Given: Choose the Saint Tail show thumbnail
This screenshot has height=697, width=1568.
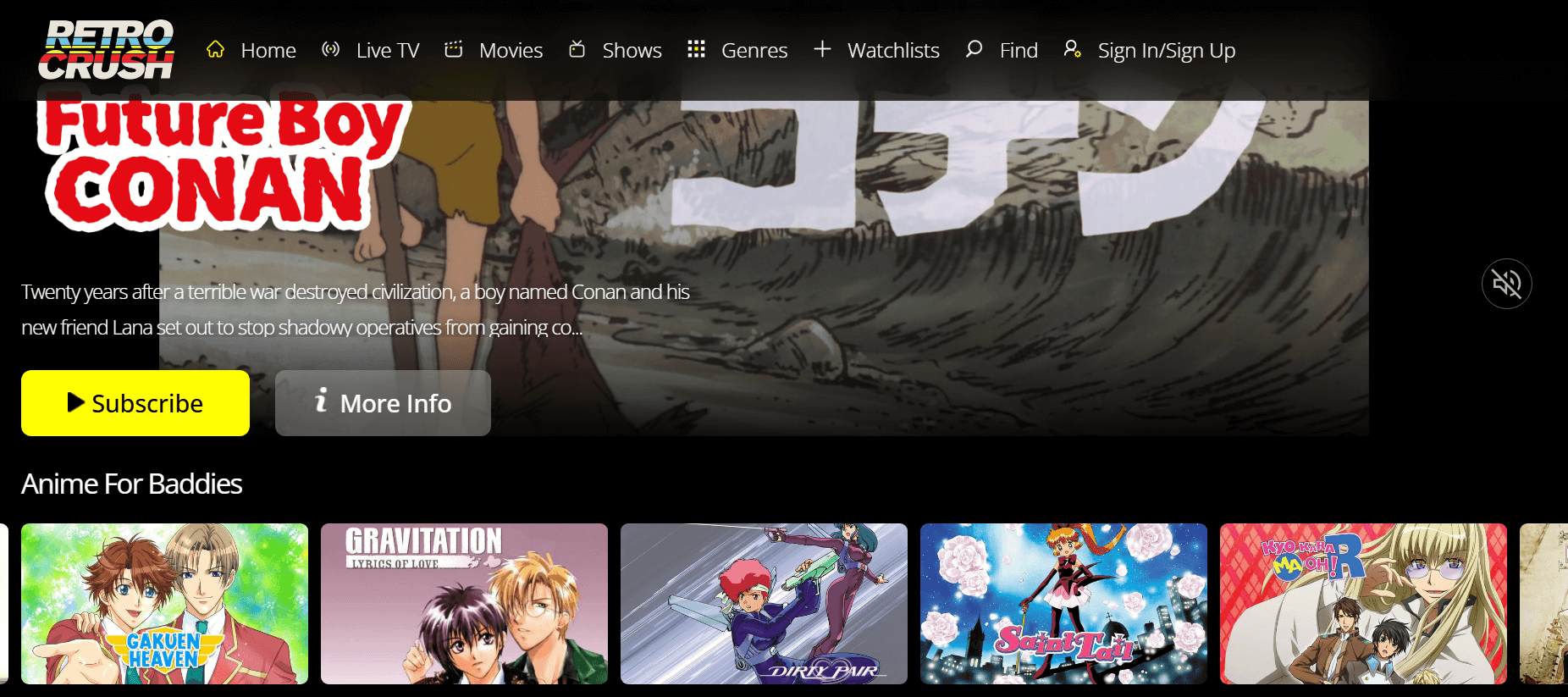Looking at the screenshot, I should [x=1063, y=604].
